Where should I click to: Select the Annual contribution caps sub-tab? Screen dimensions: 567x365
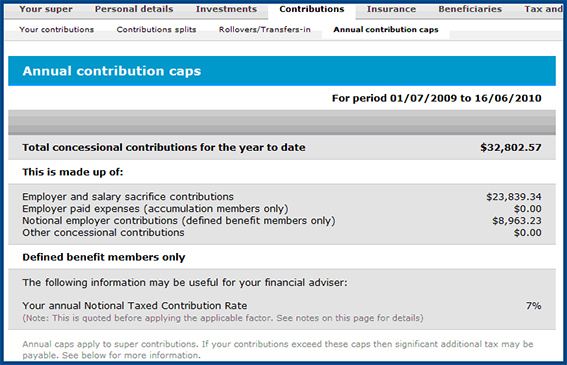click(386, 29)
